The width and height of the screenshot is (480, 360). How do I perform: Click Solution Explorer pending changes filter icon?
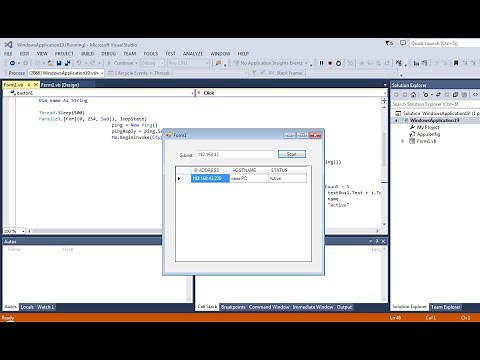click(426, 95)
